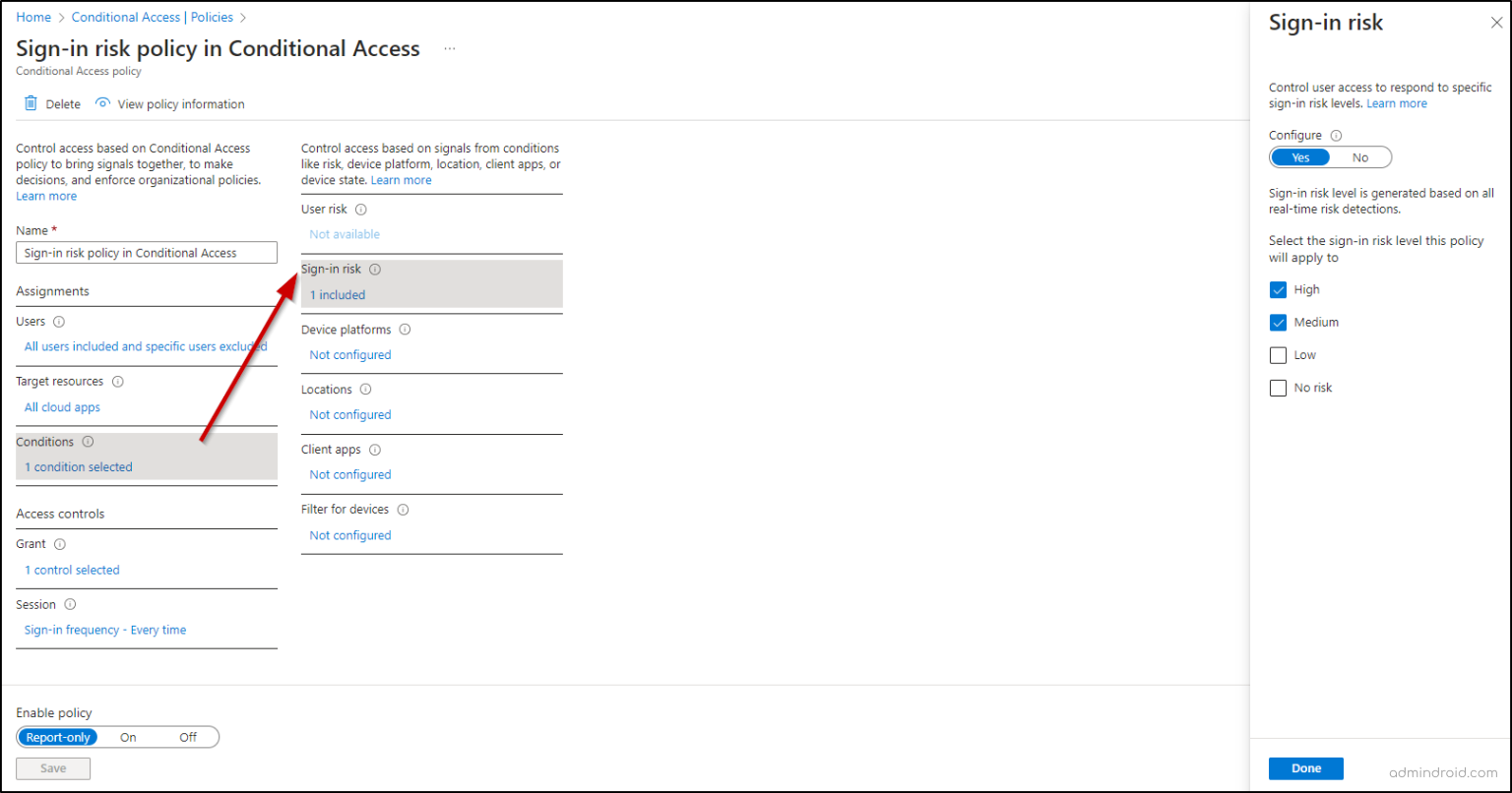Edit the policy Name field

click(x=146, y=252)
